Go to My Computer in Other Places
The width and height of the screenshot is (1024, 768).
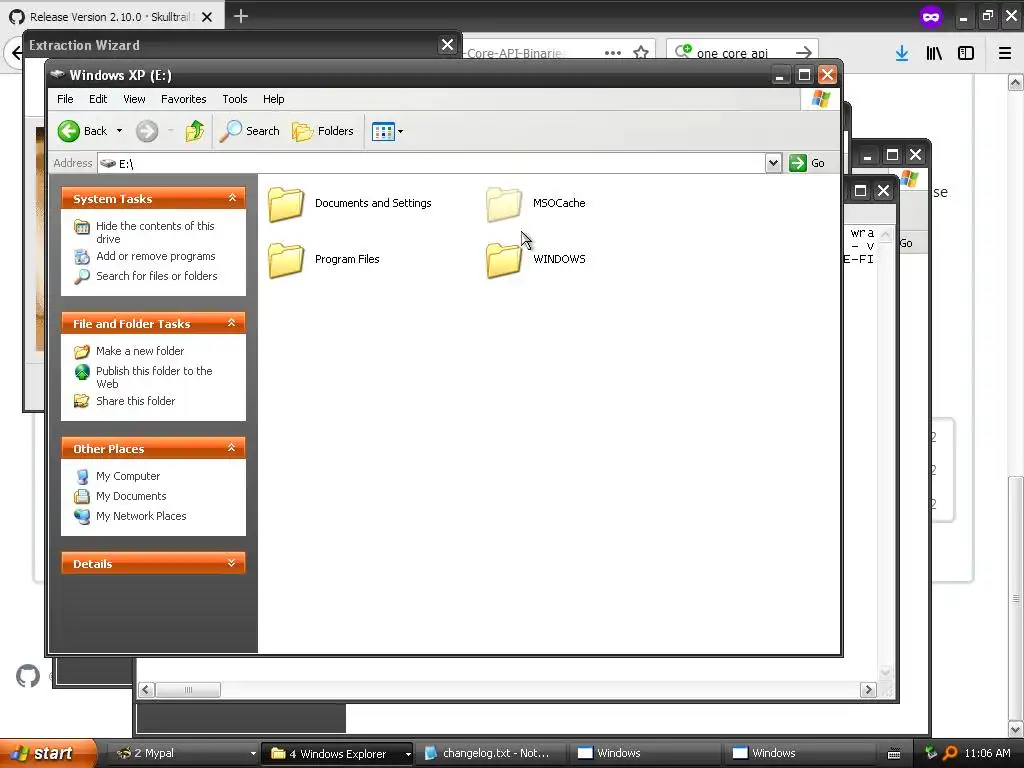click(x=127, y=476)
